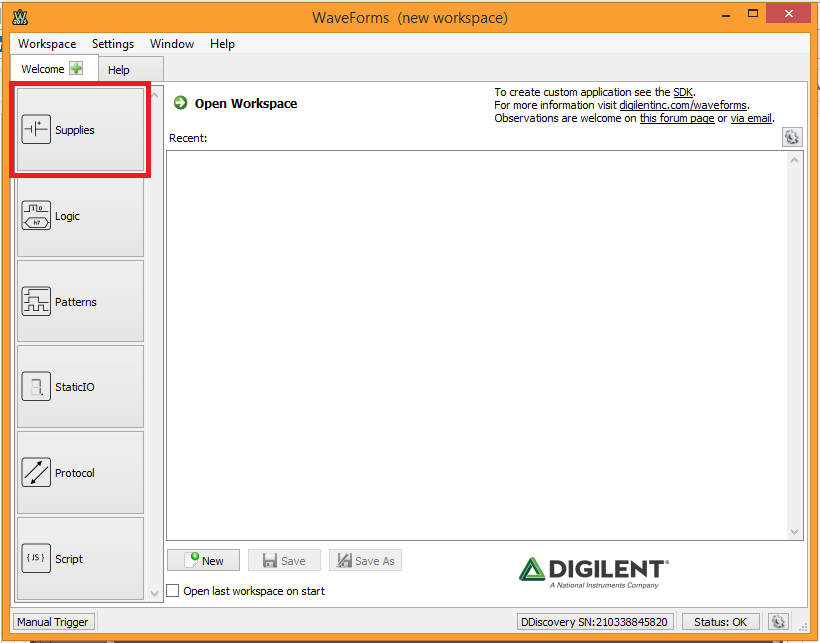Click the green Open Workspace arrow icon
Screen dimensions: 820x643
click(180, 103)
